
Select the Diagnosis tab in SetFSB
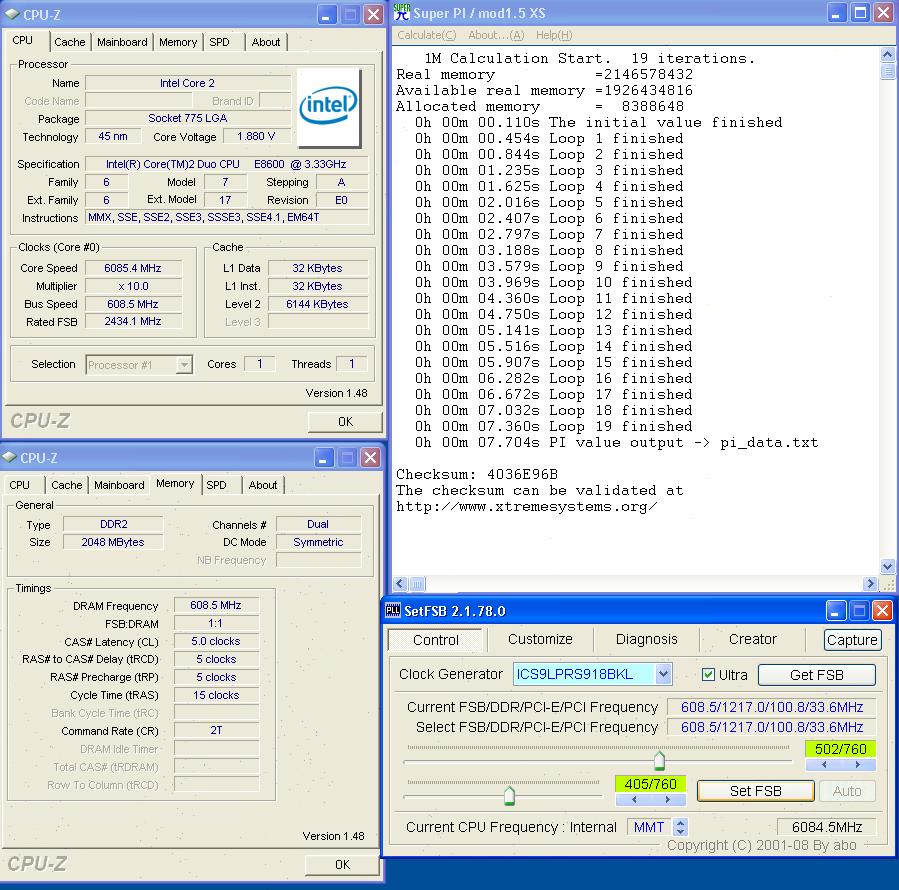point(647,639)
